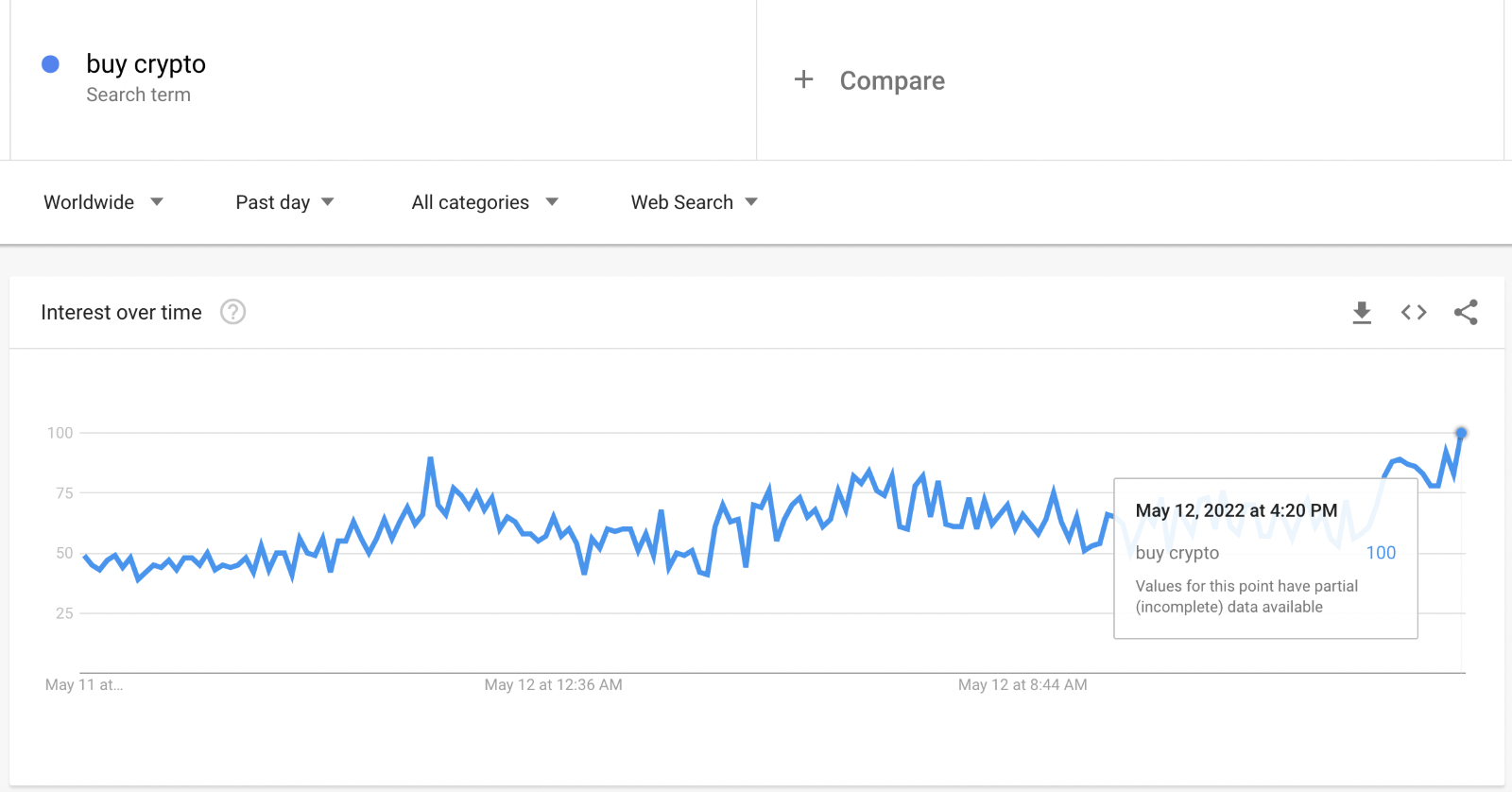Open the Interest over time help icon

233,312
